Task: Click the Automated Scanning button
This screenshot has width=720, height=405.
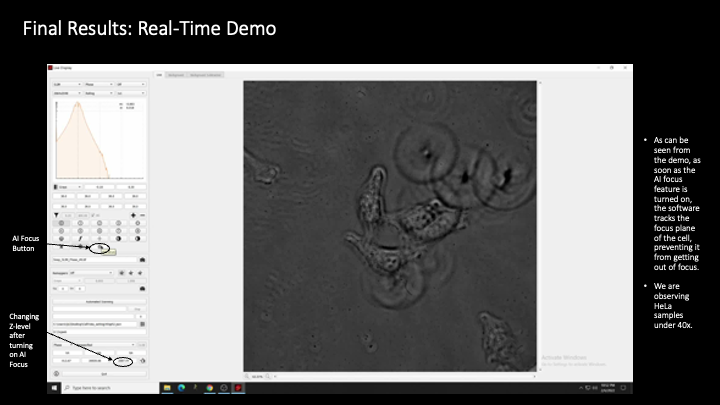Action: pos(98,300)
